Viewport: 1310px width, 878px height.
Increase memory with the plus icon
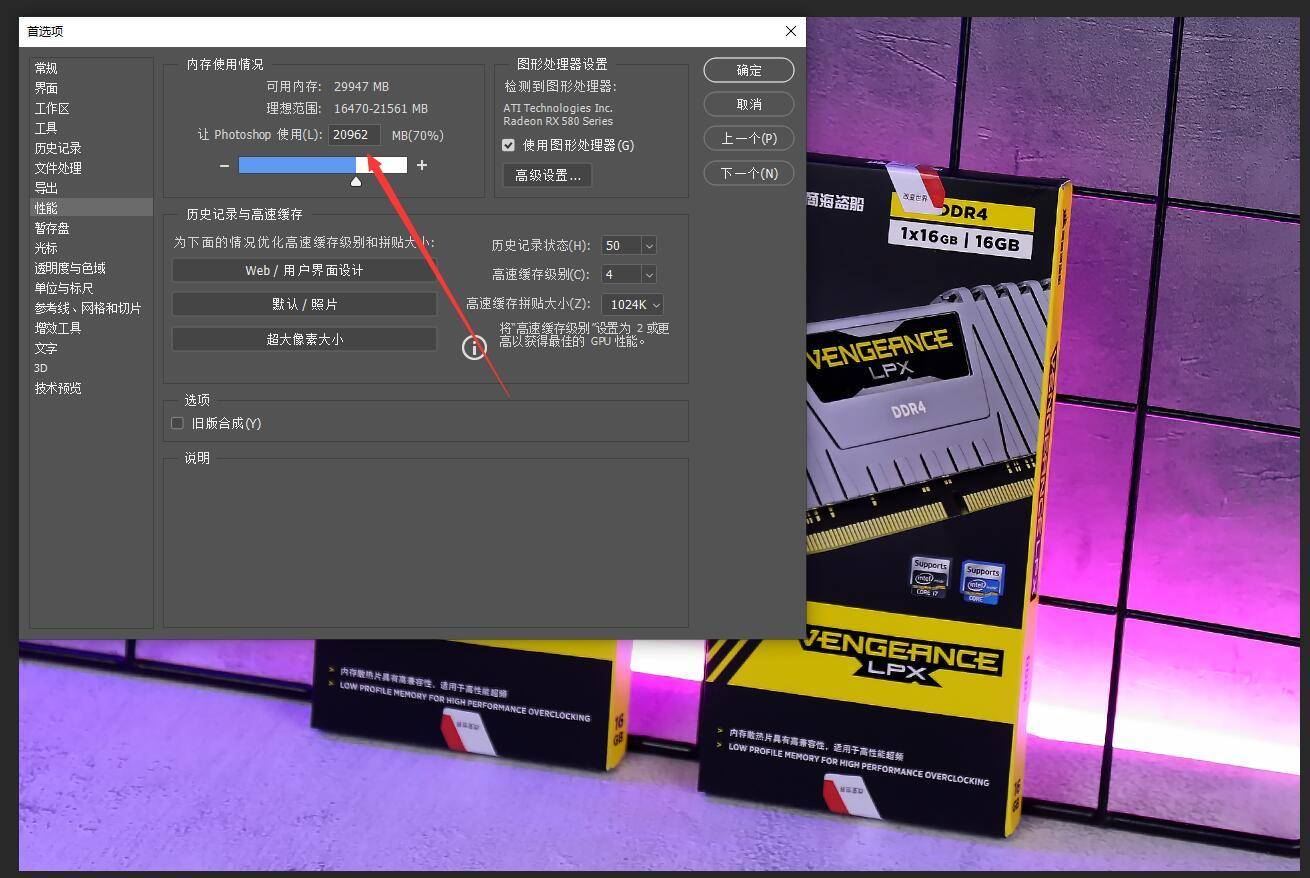422,165
